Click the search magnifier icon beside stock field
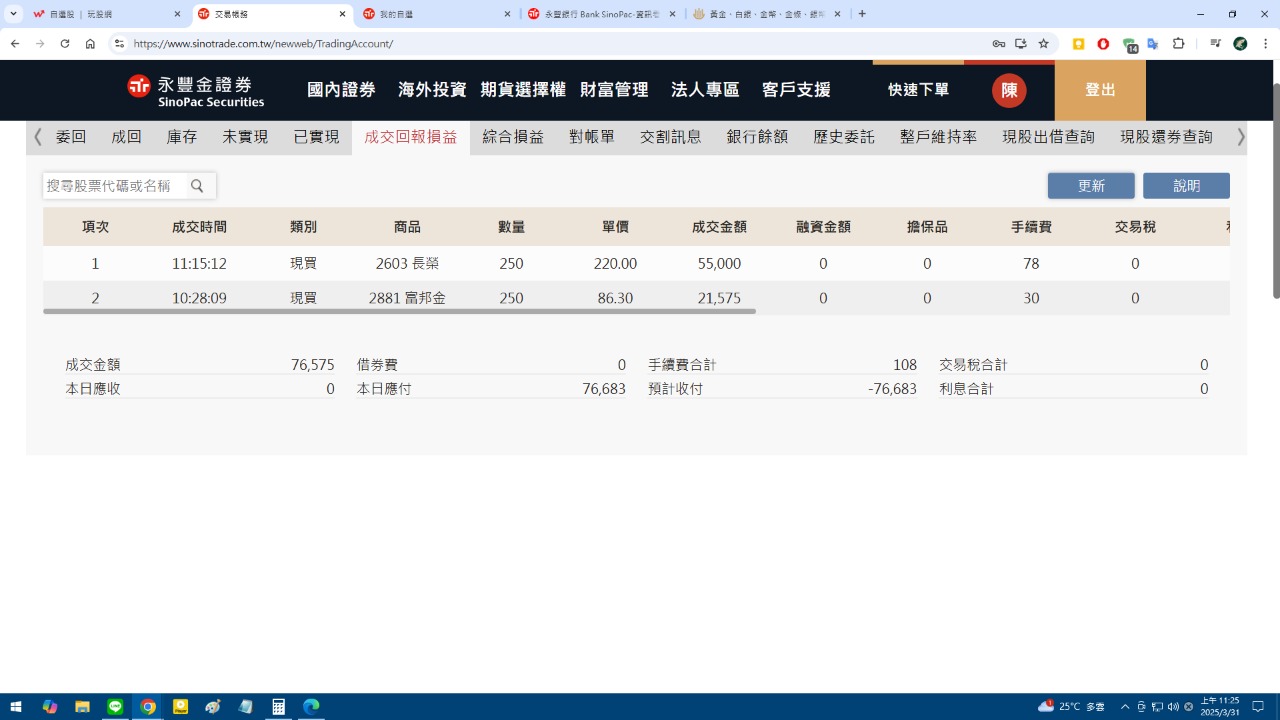 point(197,186)
